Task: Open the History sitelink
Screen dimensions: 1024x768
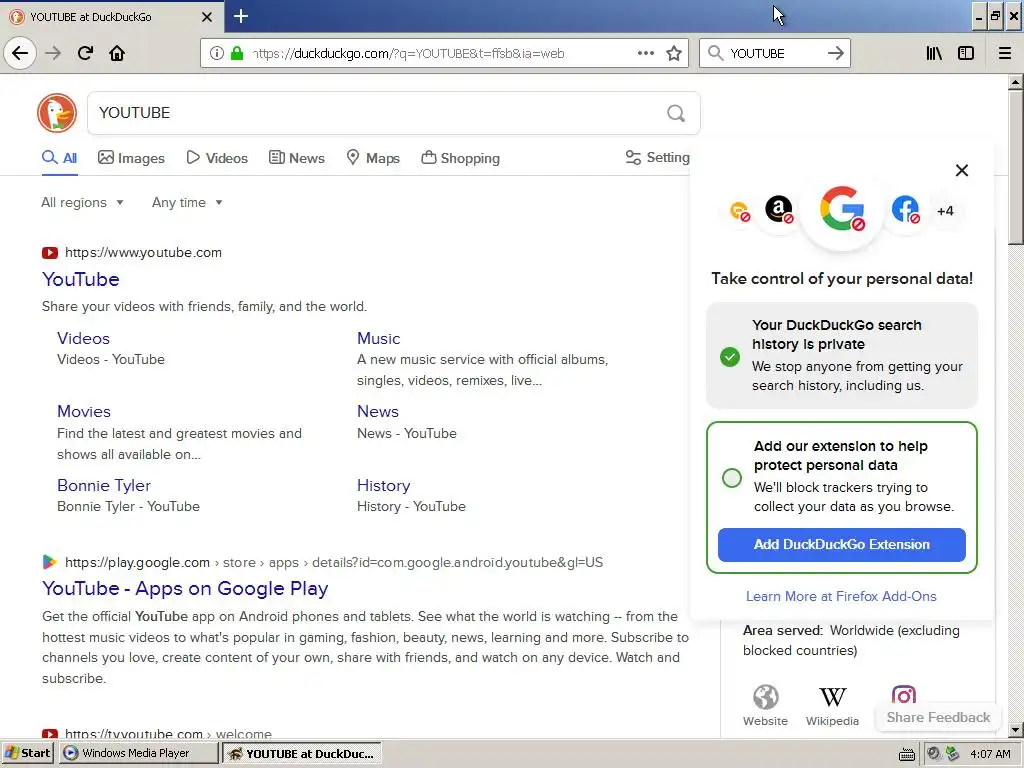Action: [x=383, y=485]
